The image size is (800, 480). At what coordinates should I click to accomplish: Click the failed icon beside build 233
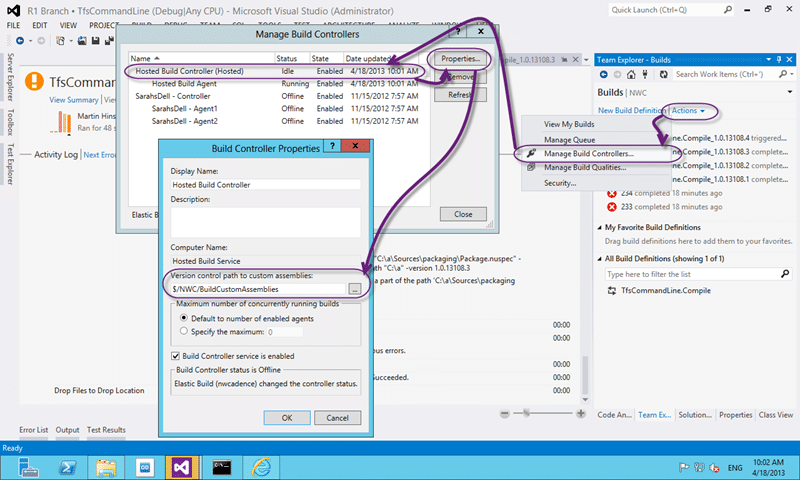coord(612,207)
